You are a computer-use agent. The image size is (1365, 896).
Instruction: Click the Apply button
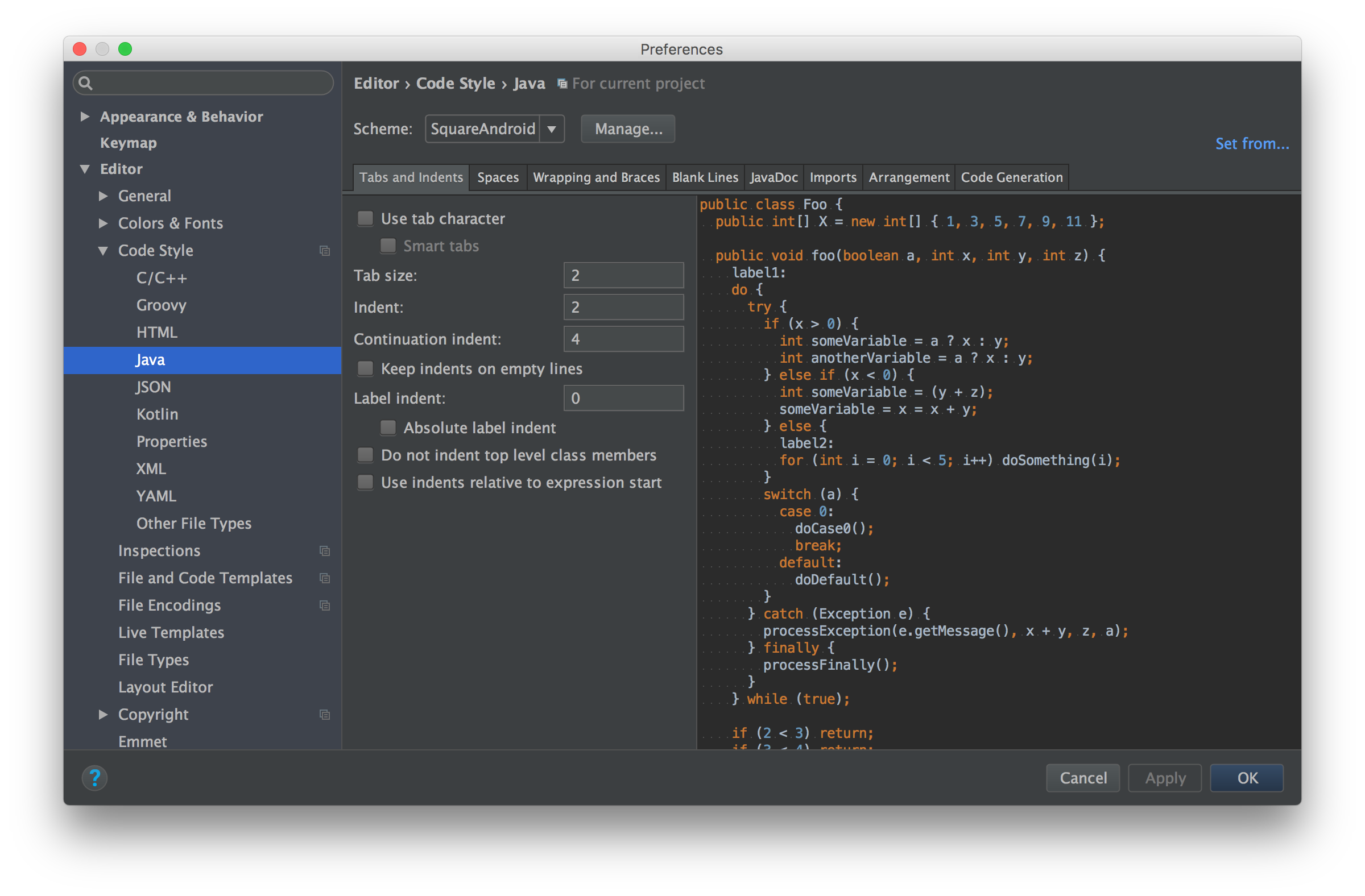pyautogui.click(x=1165, y=778)
